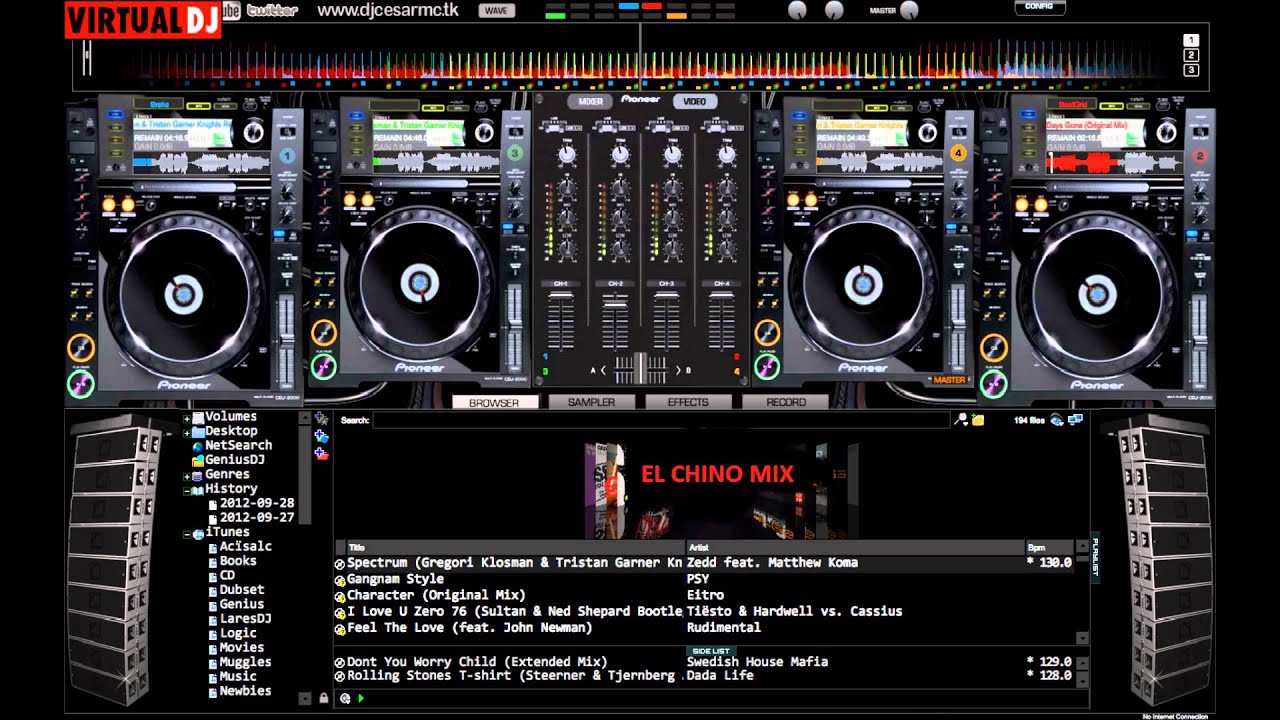Screen dimensions: 1280x720
Task: Switch to the RECORD tab
Action: (786, 402)
